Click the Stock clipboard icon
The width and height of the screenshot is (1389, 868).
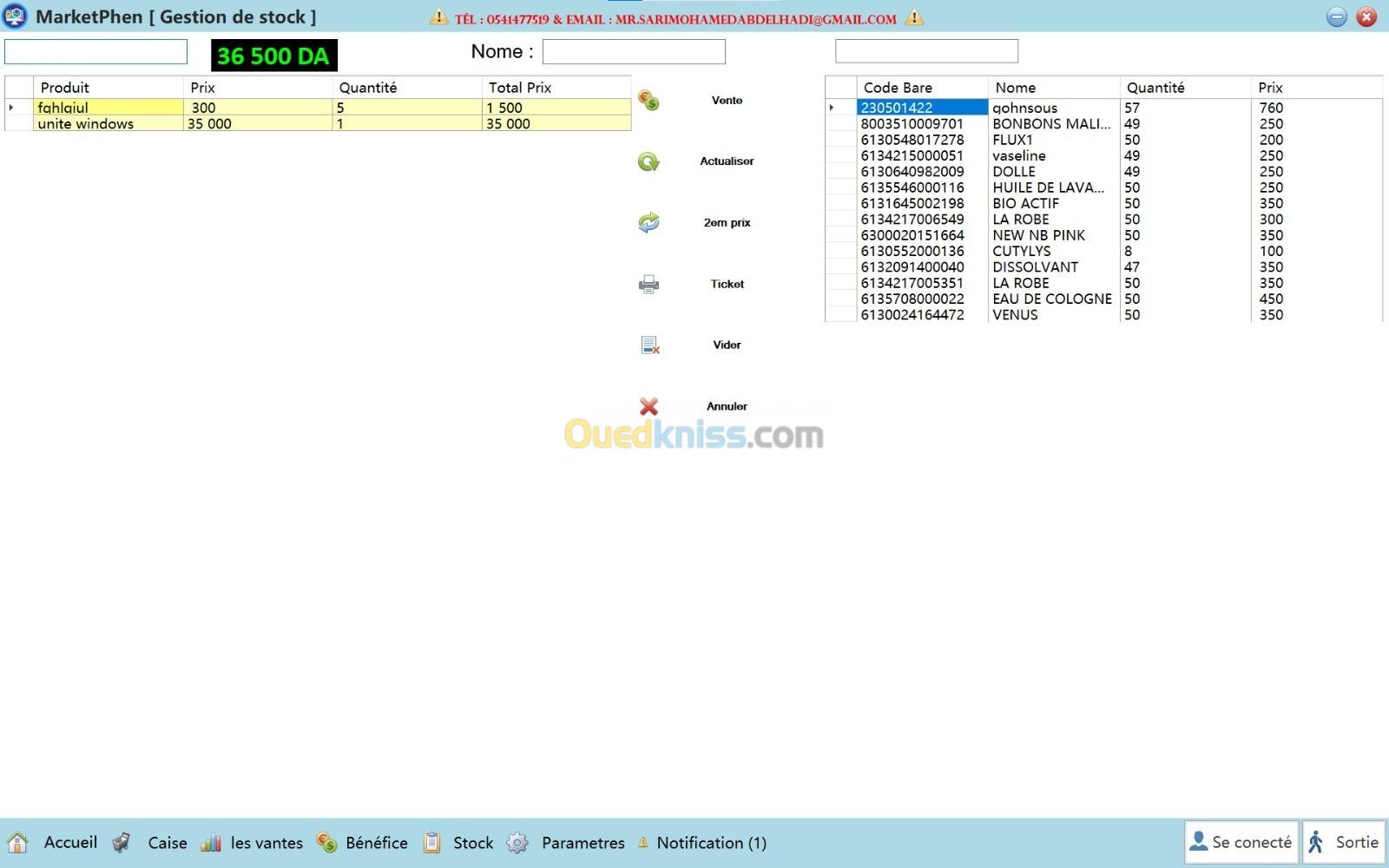coord(432,843)
